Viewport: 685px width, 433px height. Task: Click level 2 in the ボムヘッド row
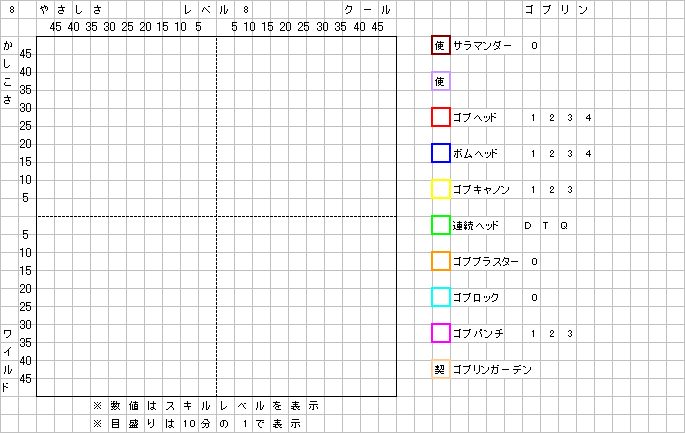click(552, 153)
